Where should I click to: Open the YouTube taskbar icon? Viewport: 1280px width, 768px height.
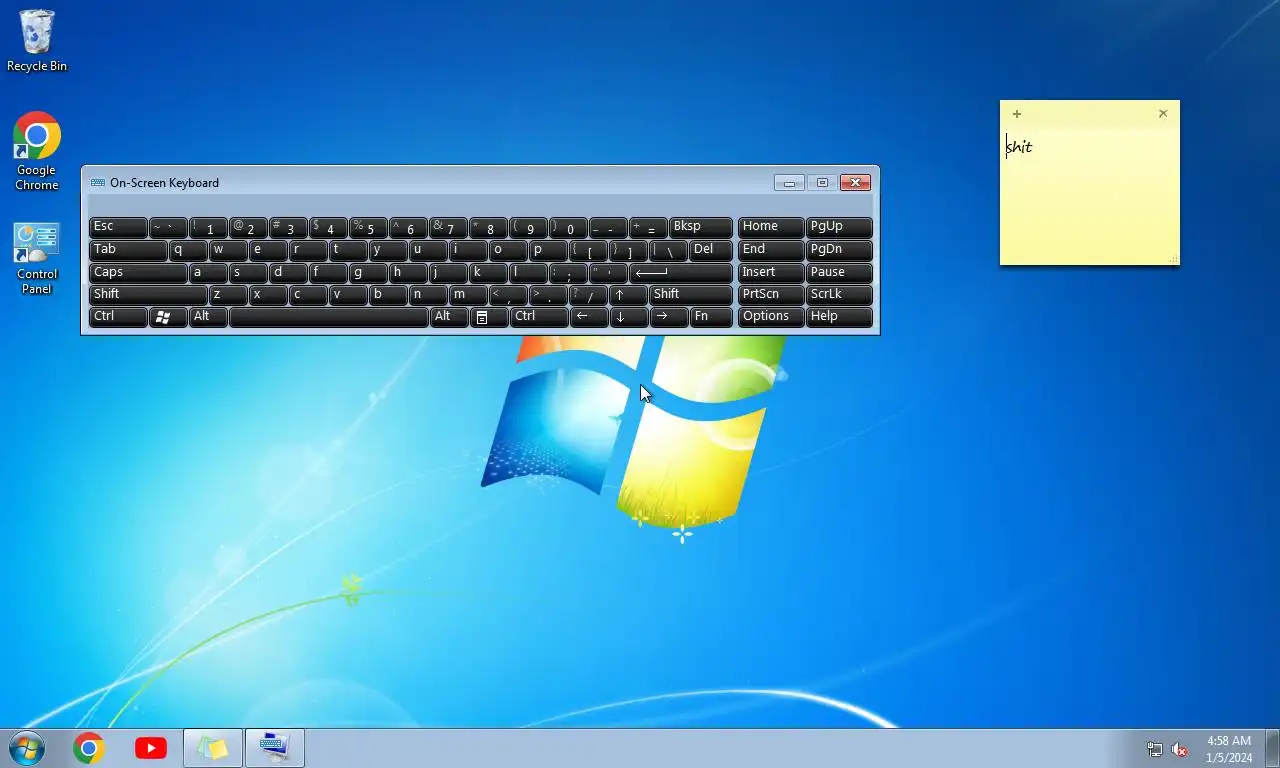pos(151,748)
